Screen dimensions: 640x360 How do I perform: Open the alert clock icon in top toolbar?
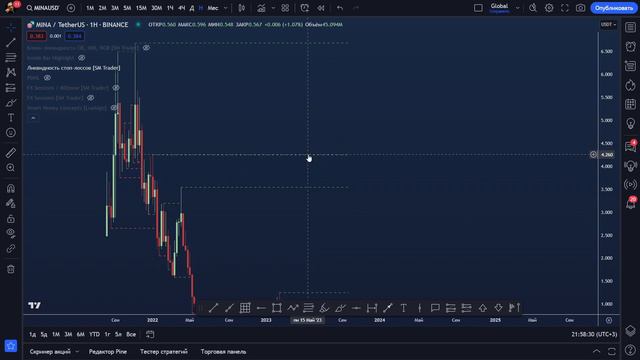tap(304, 8)
